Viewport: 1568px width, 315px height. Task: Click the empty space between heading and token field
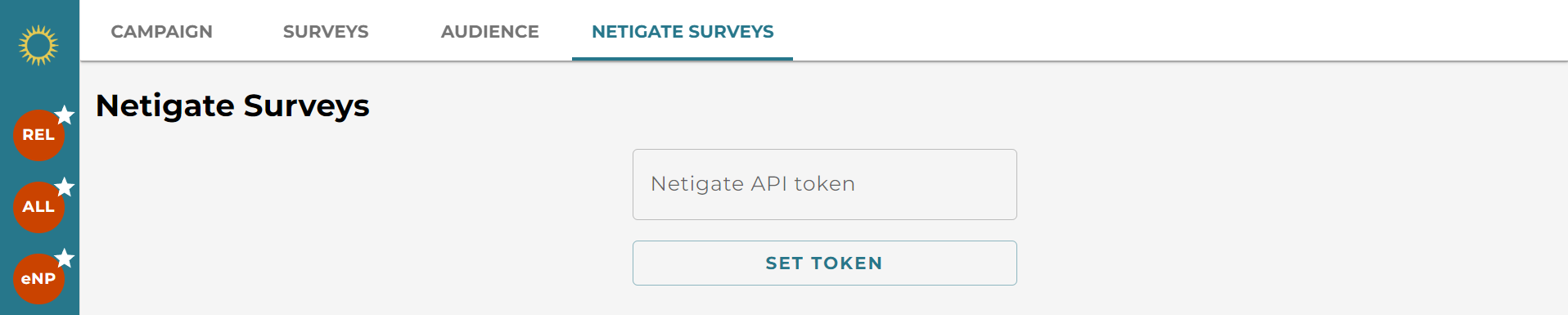pyautogui.click(x=824, y=136)
